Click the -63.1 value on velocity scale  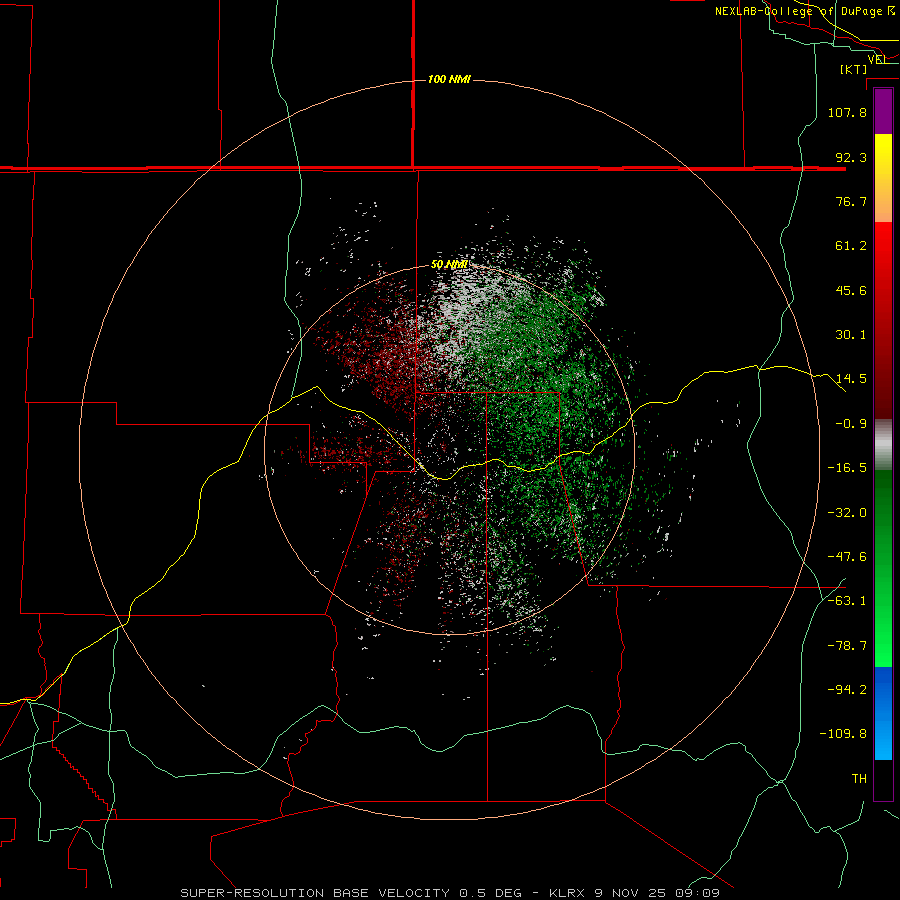point(847,601)
